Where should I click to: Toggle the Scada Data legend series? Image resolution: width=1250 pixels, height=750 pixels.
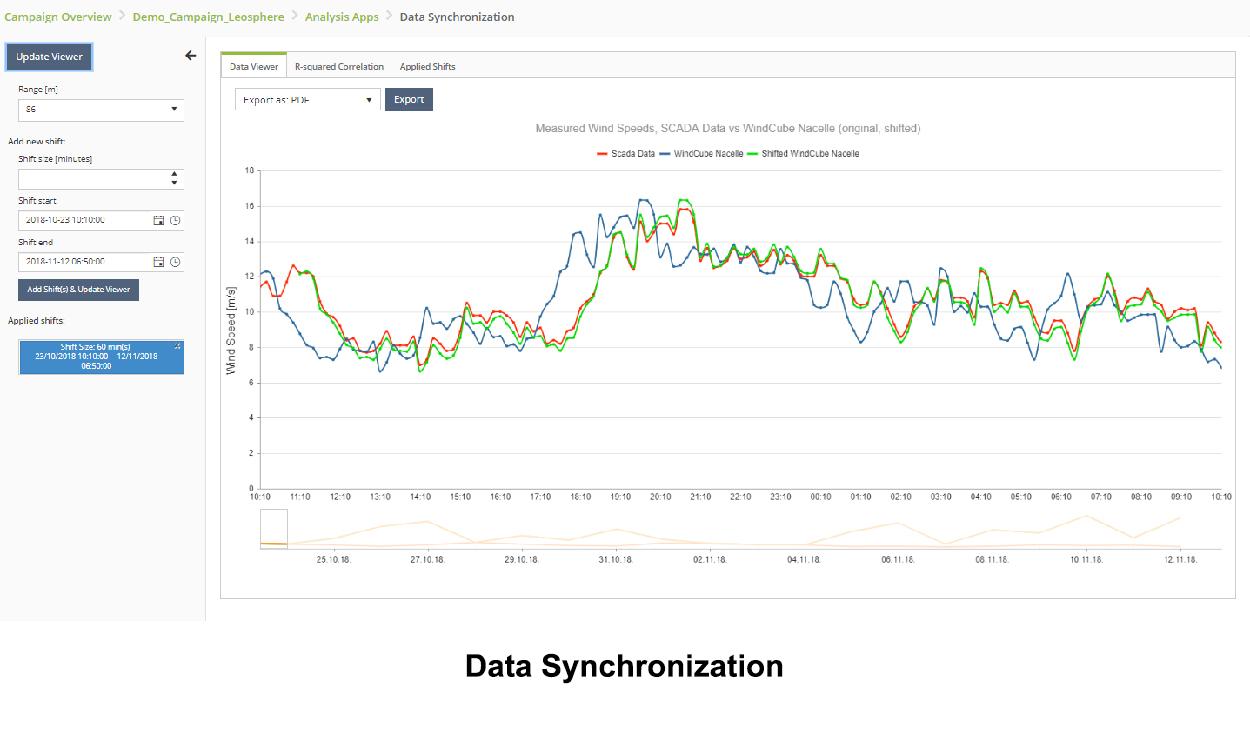626,154
